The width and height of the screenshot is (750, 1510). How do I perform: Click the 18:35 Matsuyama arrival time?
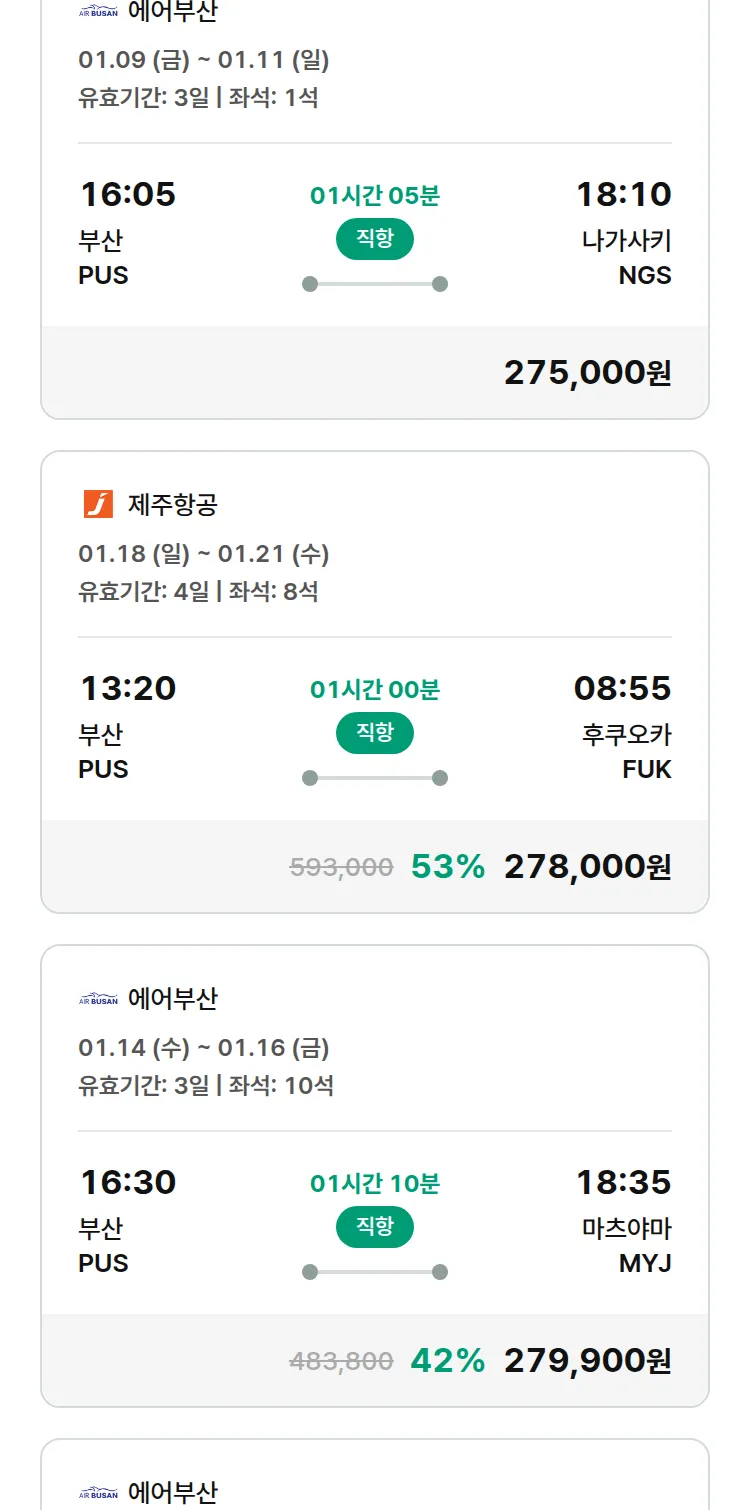point(623,1182)
